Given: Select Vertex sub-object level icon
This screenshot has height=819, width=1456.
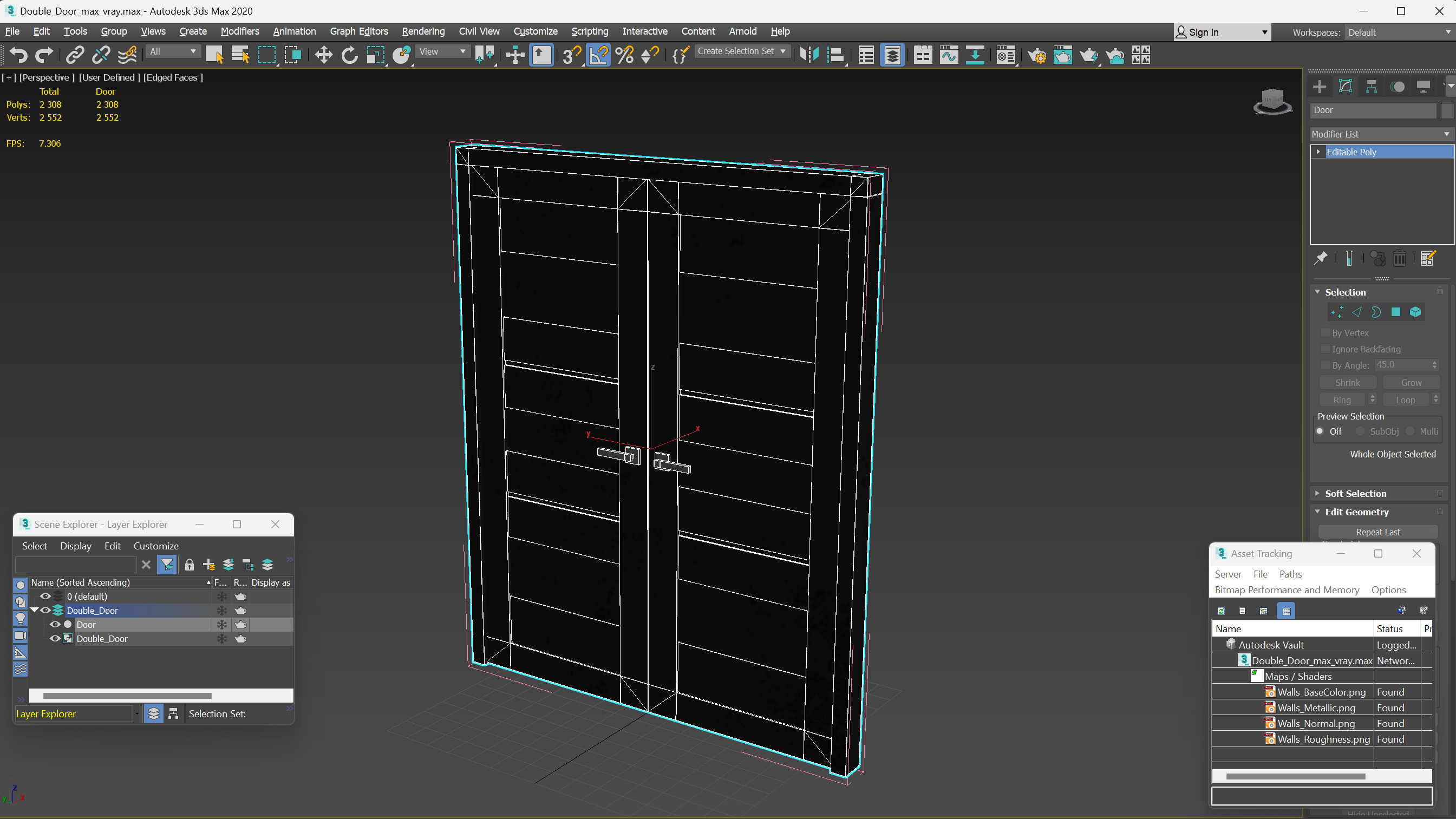Looking at the screenshot, I should [x=1337, y=312].
